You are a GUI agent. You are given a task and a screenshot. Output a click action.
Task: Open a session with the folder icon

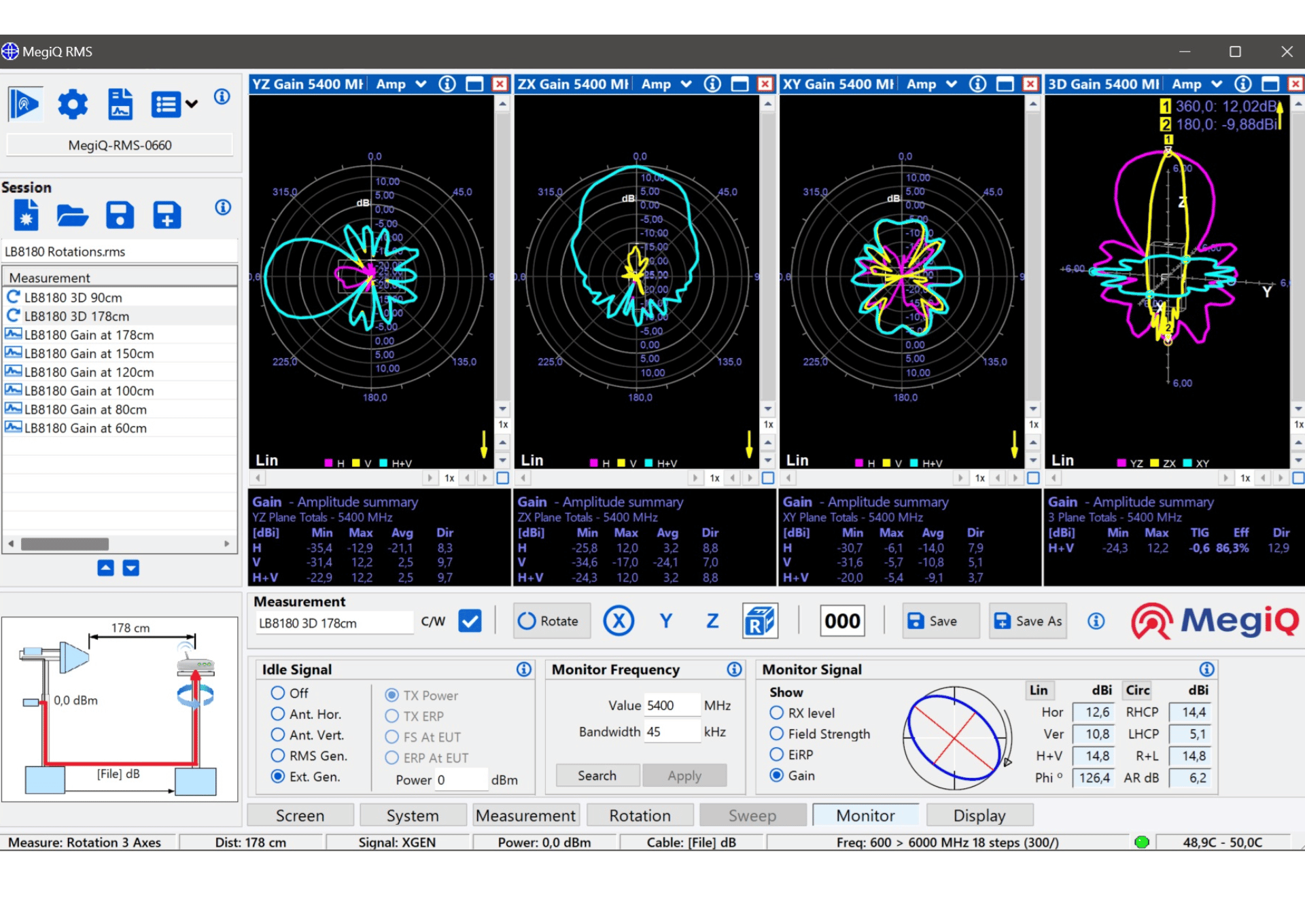[x=72, y=216]
